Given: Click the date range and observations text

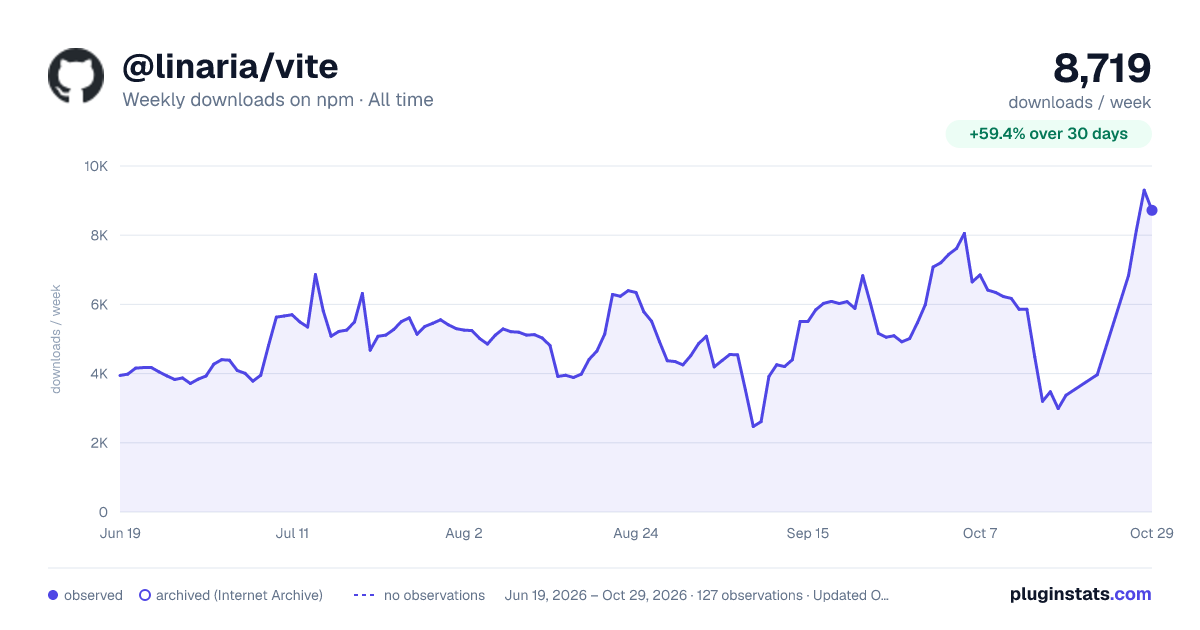Looking at the screenshot, I should (697, 595).
